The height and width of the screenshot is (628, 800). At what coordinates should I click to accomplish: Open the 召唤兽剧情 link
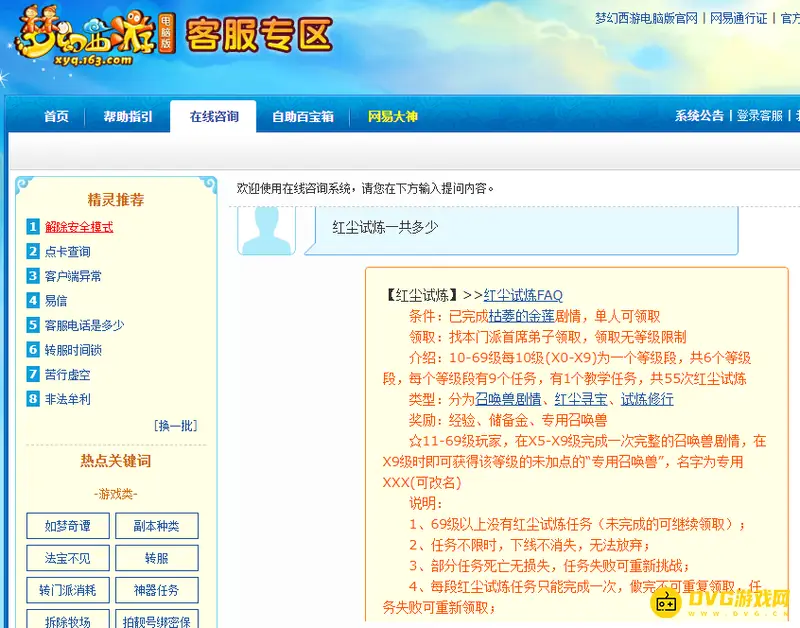tap(508, 399)
